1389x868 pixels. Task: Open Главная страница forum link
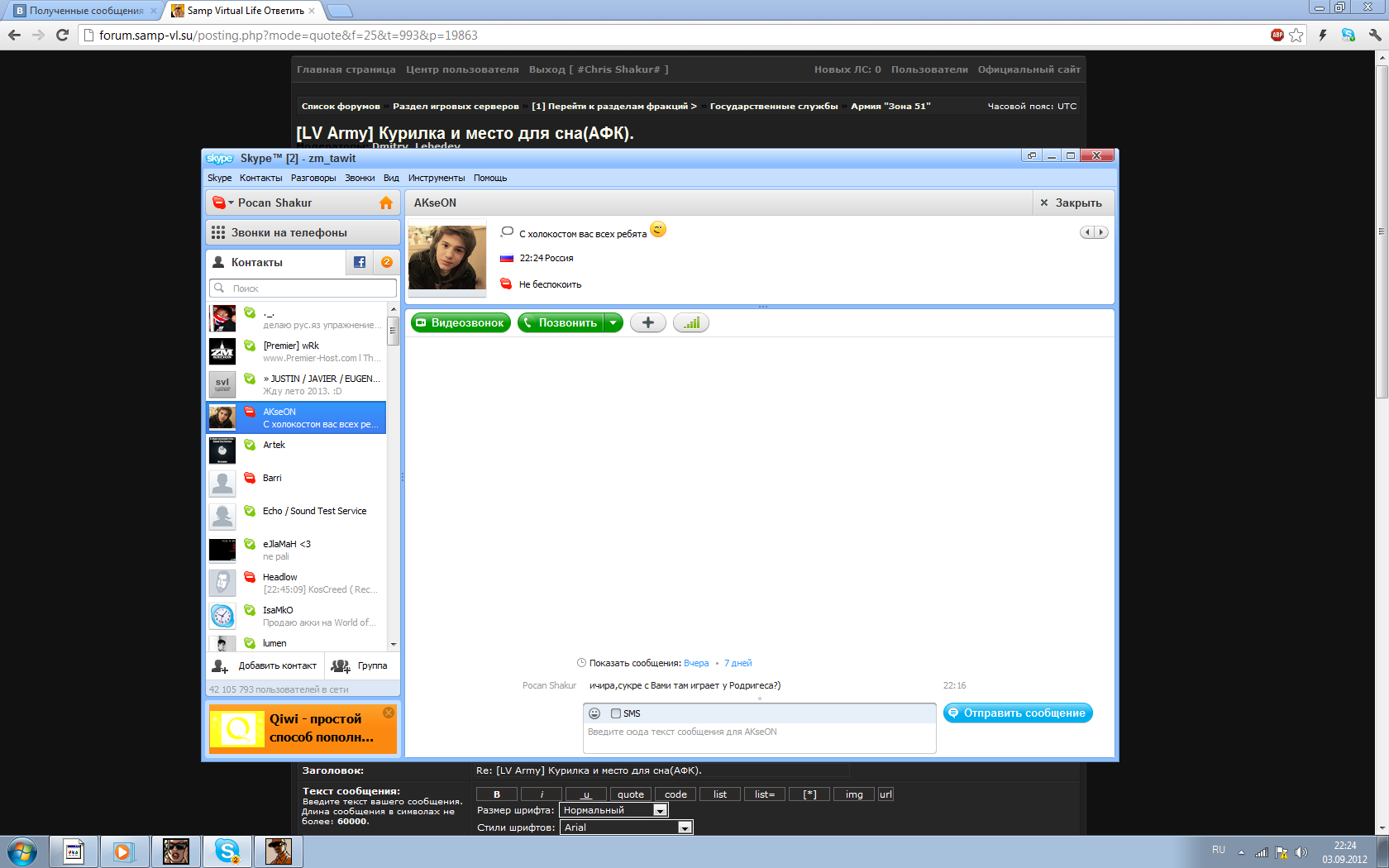346,69
